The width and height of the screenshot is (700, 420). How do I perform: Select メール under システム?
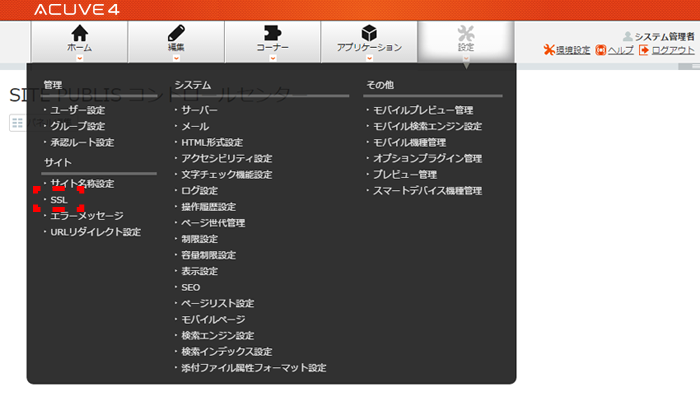pos(195,126)
